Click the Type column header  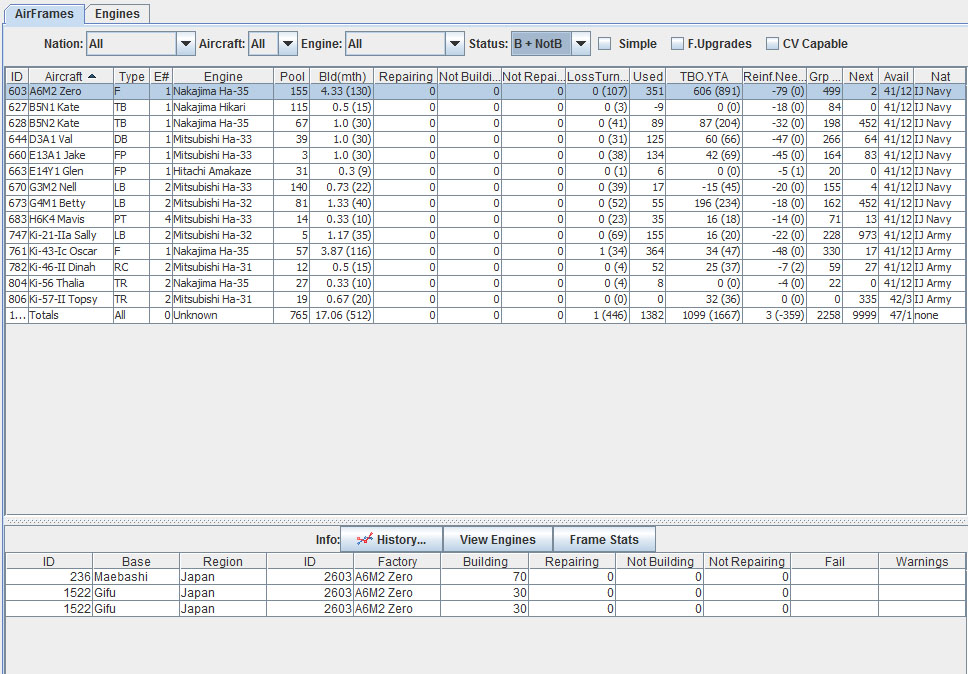(131, 77)
